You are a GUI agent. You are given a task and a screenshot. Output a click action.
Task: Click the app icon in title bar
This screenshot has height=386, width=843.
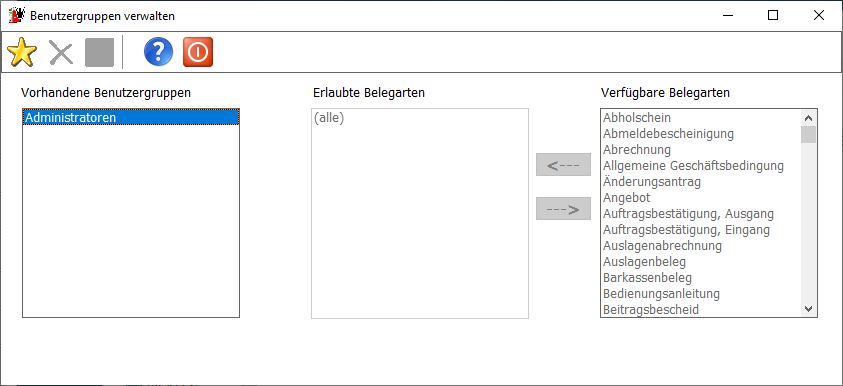(17, 16)
